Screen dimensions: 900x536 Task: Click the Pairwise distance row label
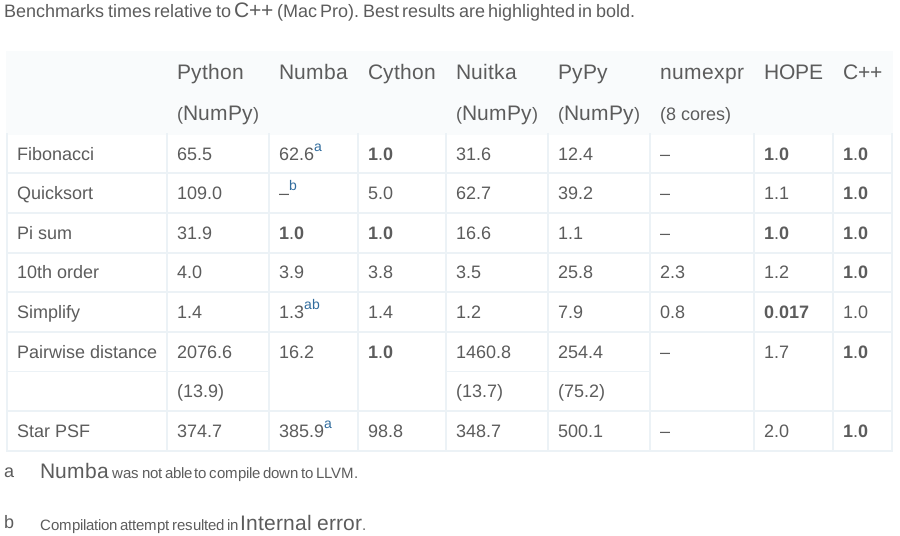tap(87, 352)
